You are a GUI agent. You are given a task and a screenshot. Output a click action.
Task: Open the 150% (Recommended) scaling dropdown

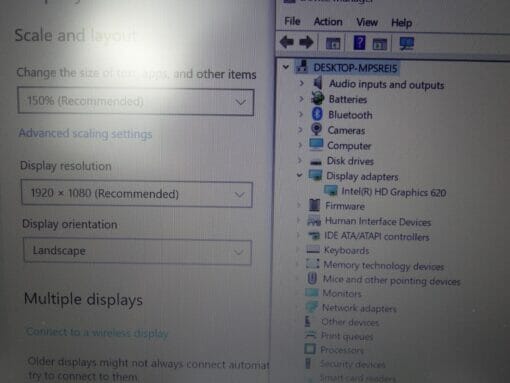coord(136,101)
